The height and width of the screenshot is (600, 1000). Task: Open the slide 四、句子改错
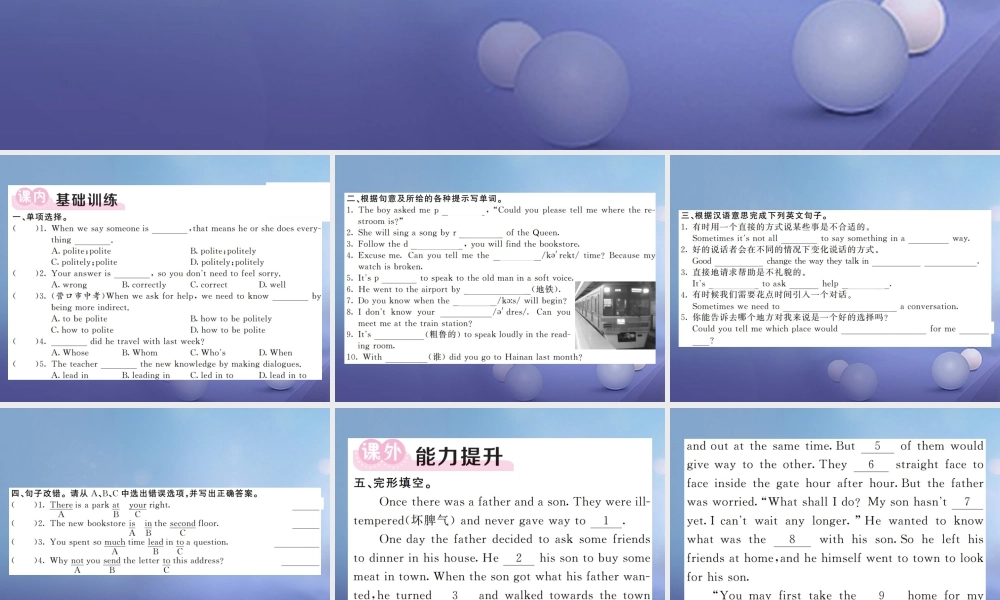point(165,504)
